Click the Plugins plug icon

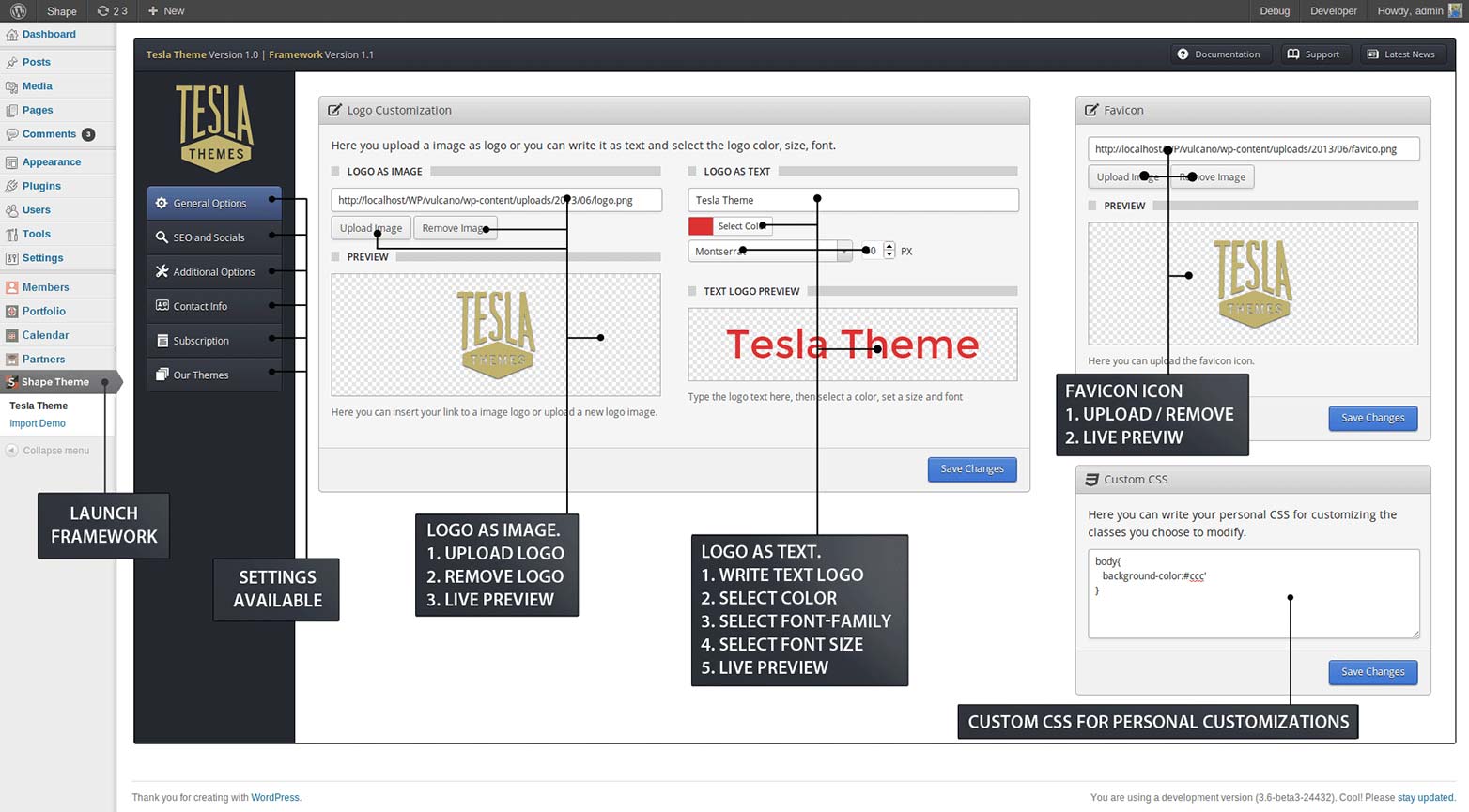(11, 186)
